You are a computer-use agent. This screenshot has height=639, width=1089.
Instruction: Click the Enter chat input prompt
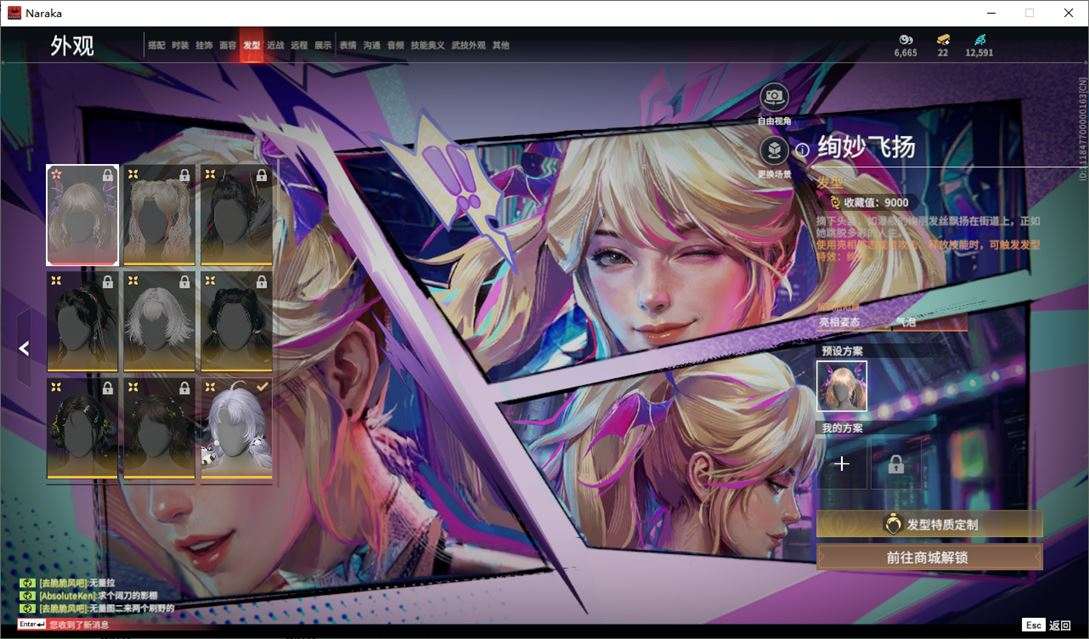[31, 624]
